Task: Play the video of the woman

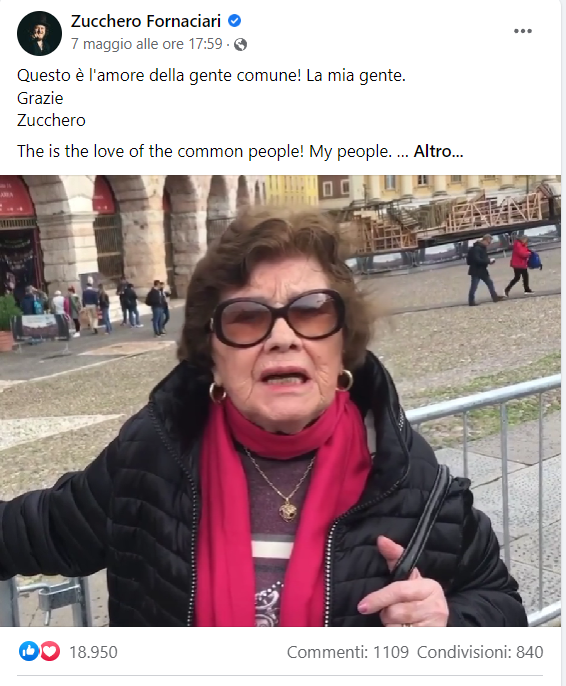Action: pos(280,401)
